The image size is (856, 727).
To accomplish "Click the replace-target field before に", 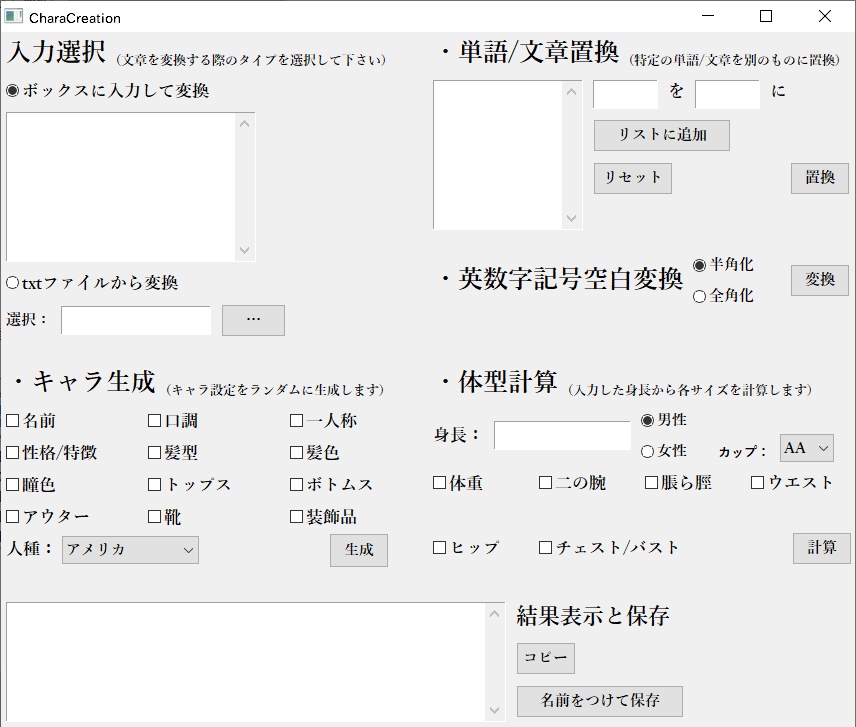I will [x=728, y=94].
